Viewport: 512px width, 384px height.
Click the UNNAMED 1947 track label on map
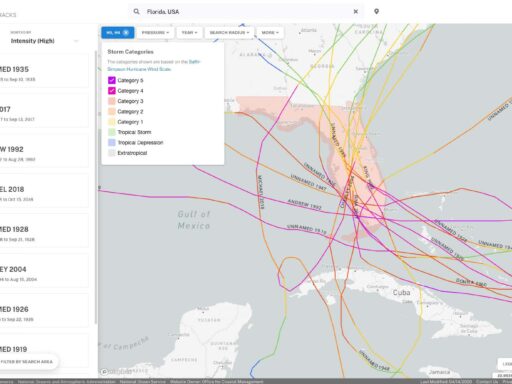pos(308,182)
